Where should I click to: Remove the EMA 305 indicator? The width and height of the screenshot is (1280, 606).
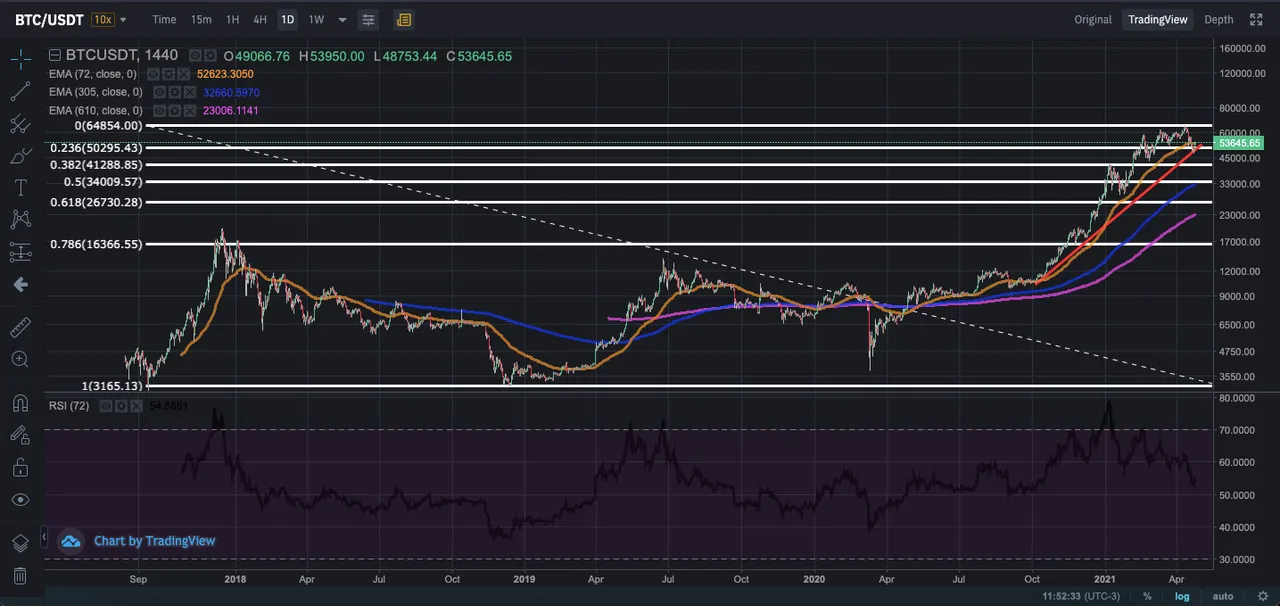pos(188,92)
